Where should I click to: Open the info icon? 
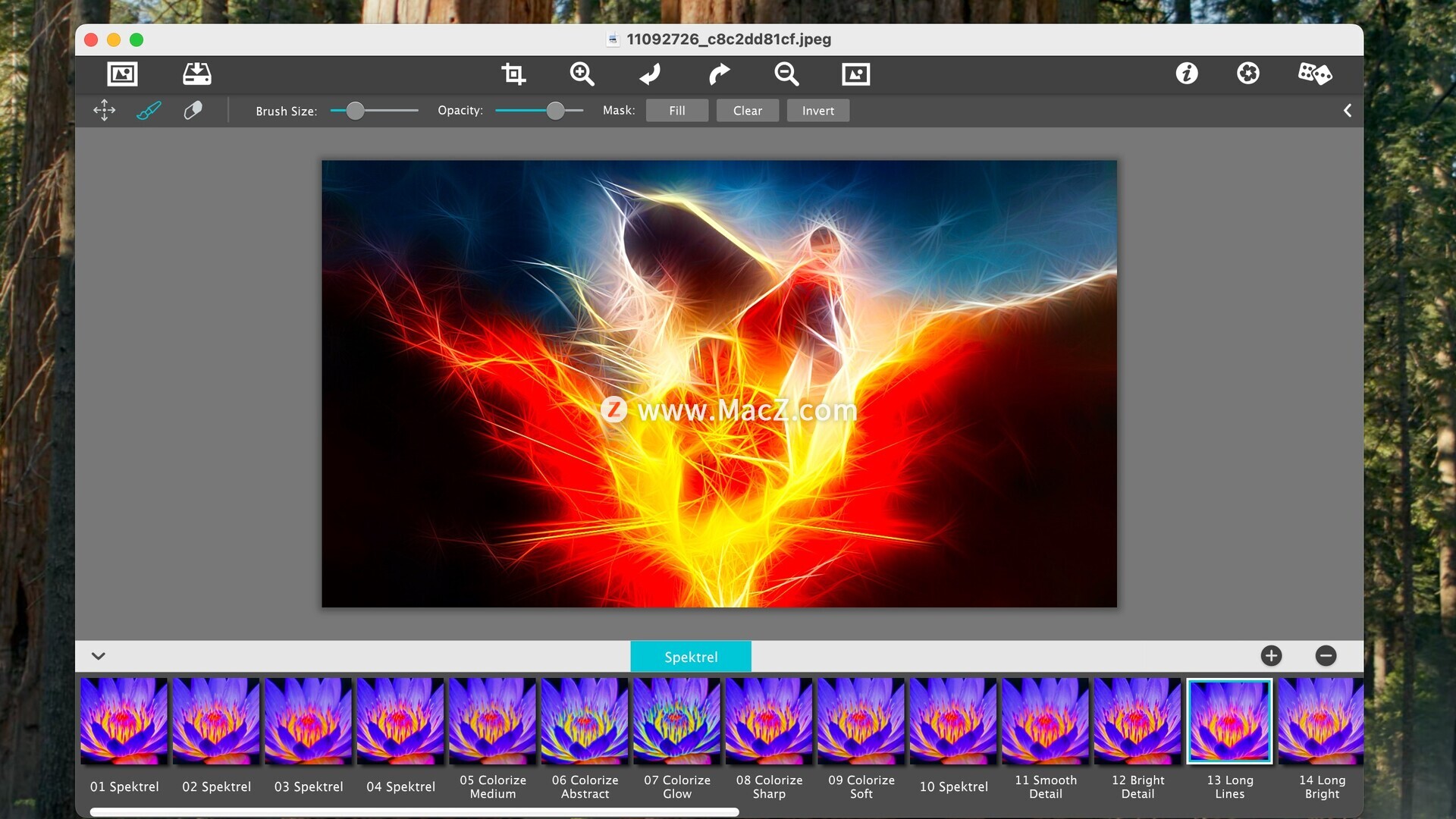click(1187, 73)
